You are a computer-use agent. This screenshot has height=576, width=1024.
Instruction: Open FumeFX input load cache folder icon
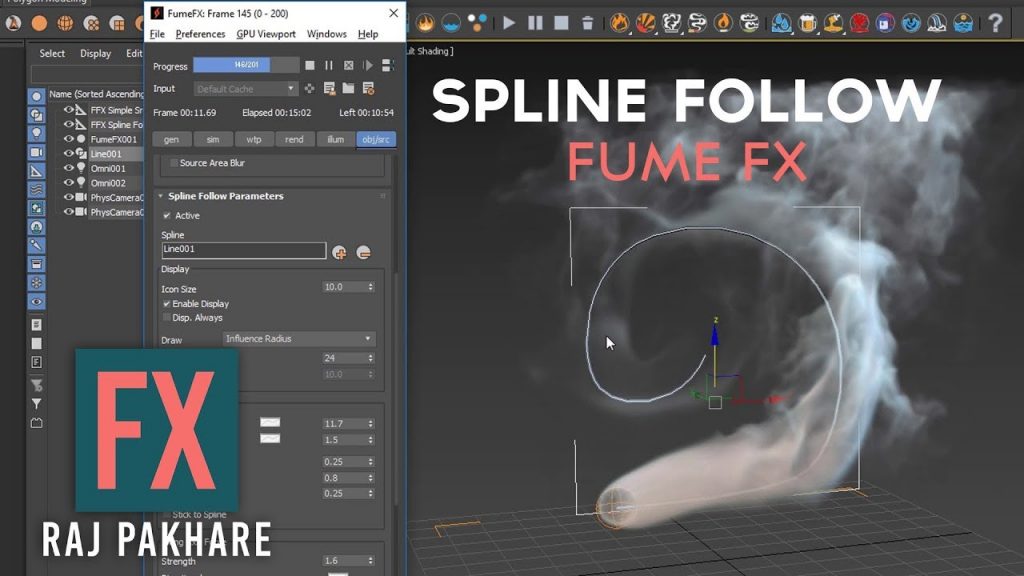(x=348, y=89)
